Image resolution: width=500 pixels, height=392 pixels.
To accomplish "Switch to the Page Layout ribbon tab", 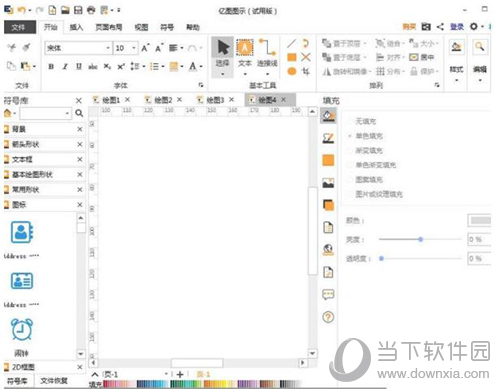I will (x=109, y=27).
